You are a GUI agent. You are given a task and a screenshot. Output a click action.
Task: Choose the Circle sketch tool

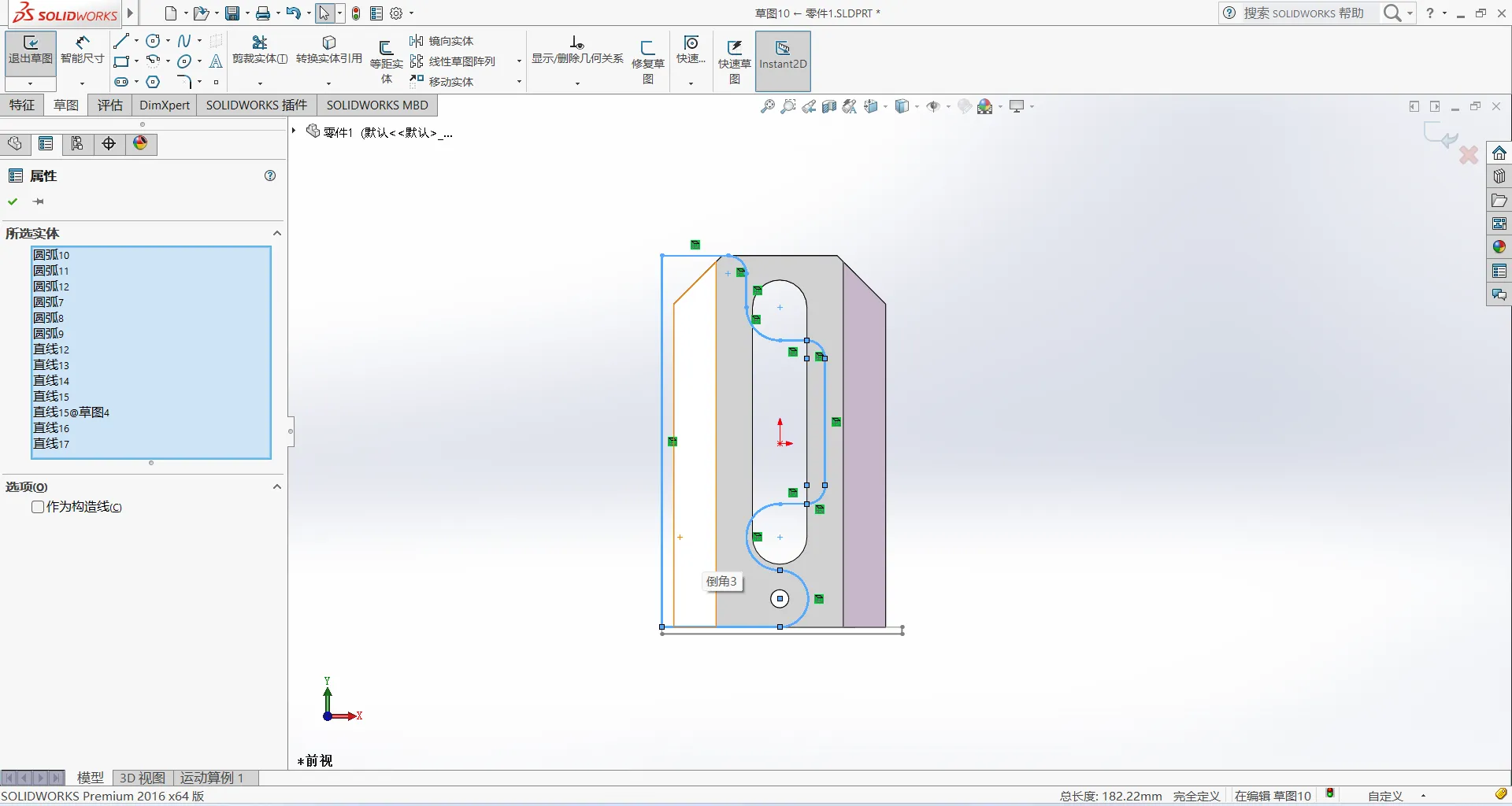[x=154, y=41]
